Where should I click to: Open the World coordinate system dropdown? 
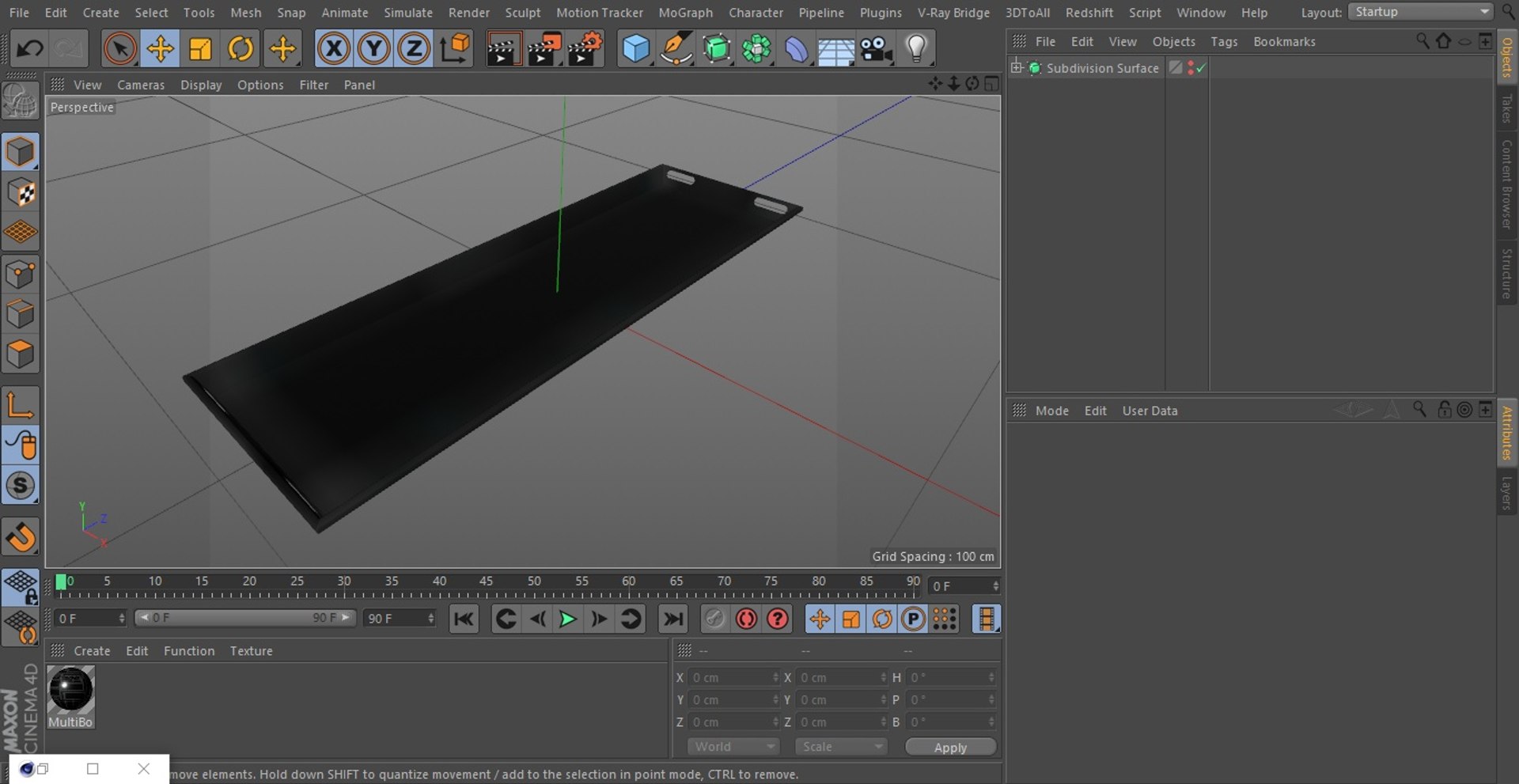(733, 747)
